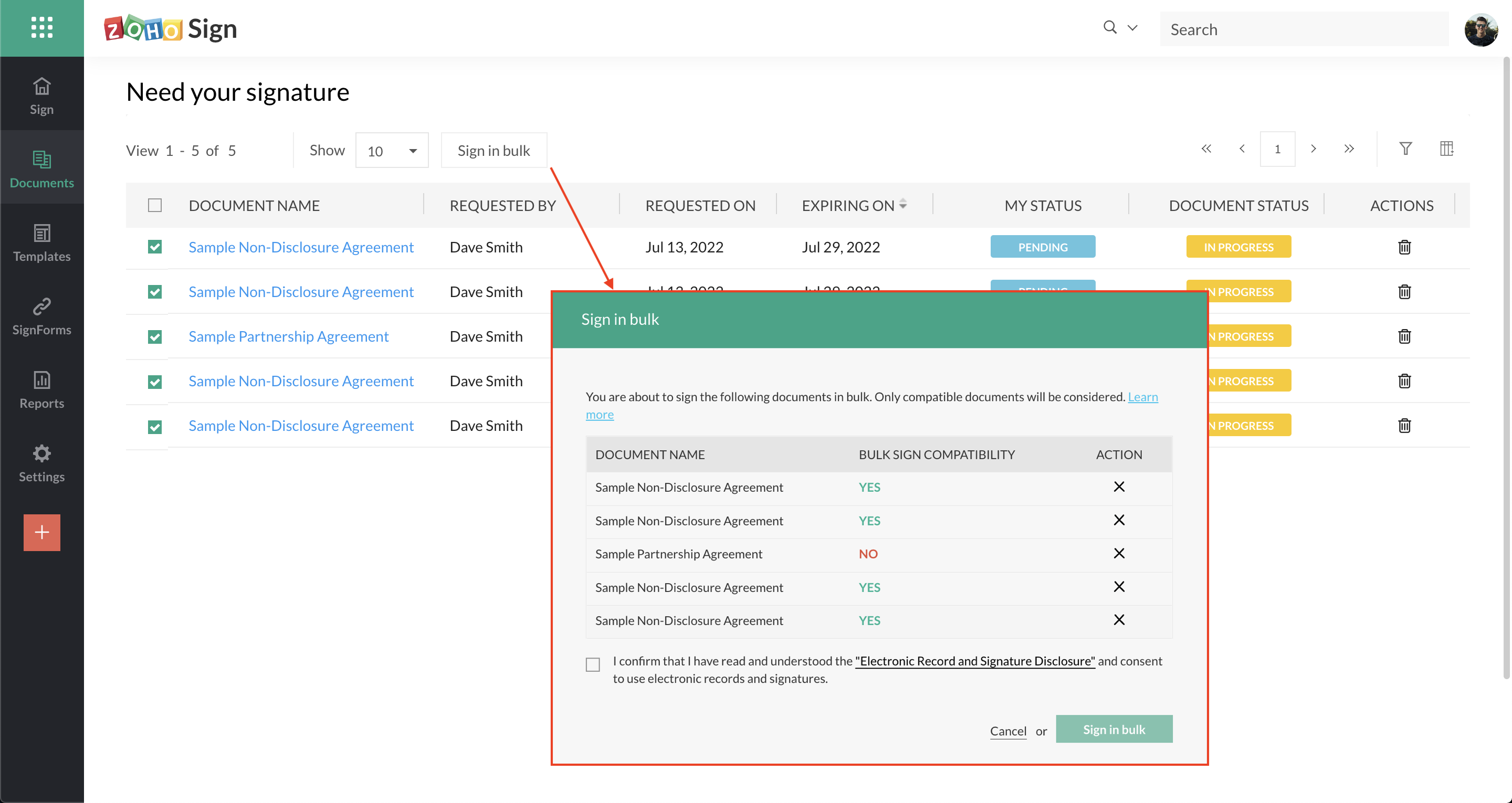Click trash icon in Sample Partnership Agreement row

[1404, 336]
